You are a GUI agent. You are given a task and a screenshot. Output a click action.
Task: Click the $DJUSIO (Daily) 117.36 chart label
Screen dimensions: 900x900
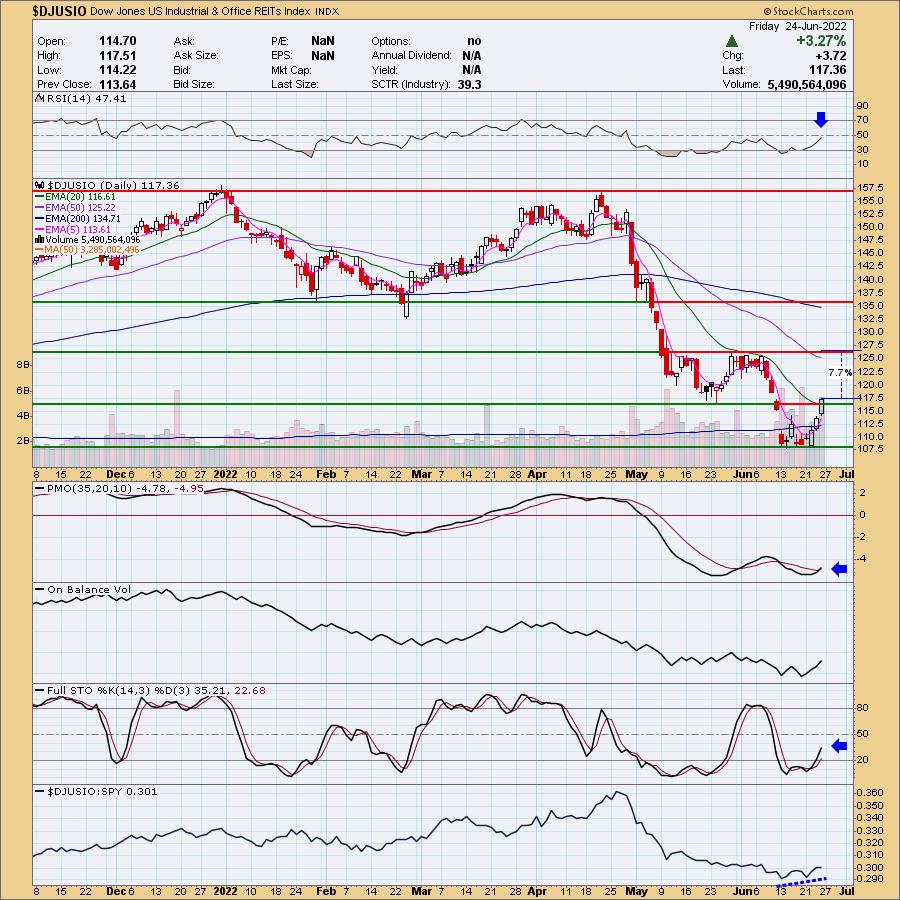[x=113, y=185]
